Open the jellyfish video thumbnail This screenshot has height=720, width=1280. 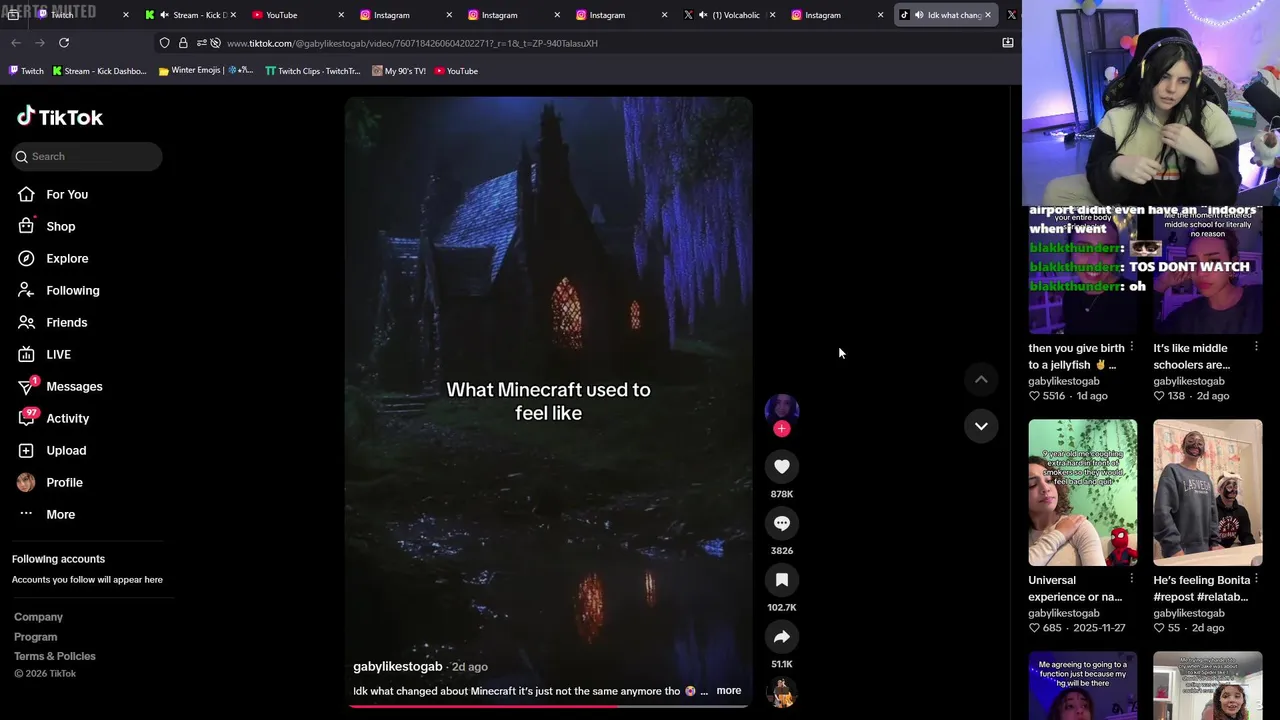click(1083, 270)
